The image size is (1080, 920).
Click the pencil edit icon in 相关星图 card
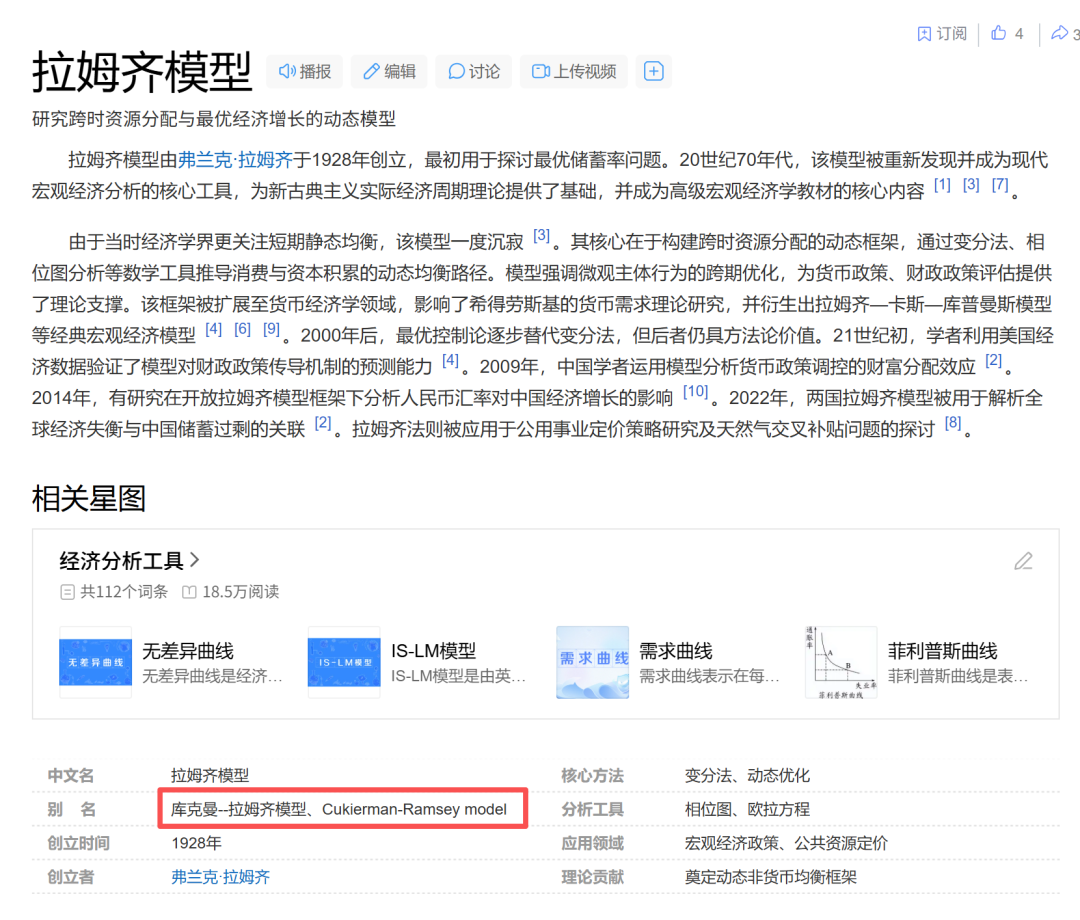click(1024, 561)
